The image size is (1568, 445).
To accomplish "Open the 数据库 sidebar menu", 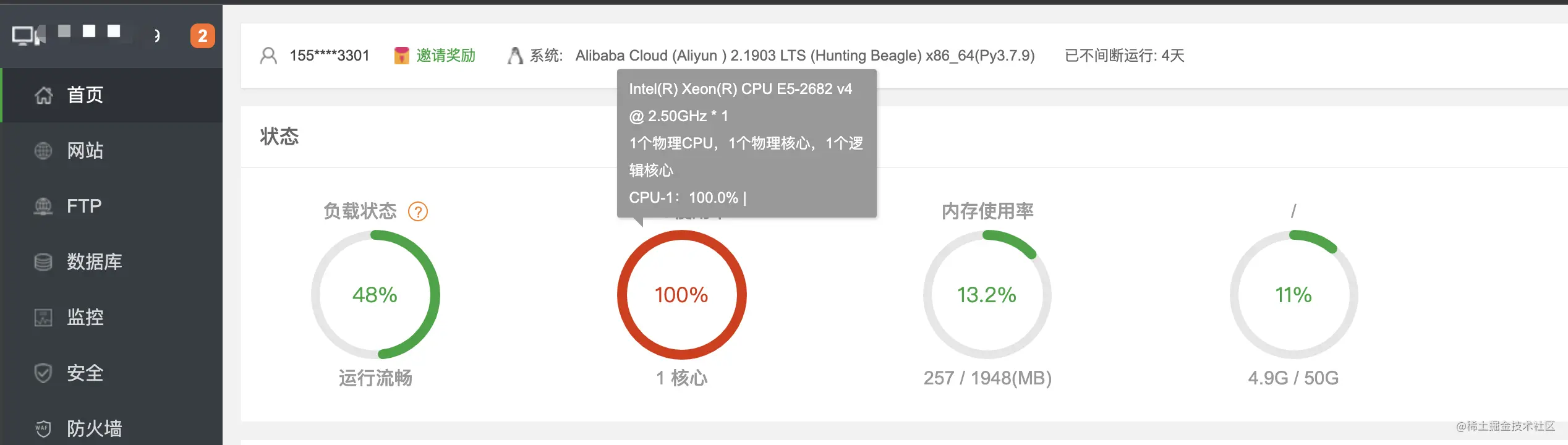I will tap(112, 262).
